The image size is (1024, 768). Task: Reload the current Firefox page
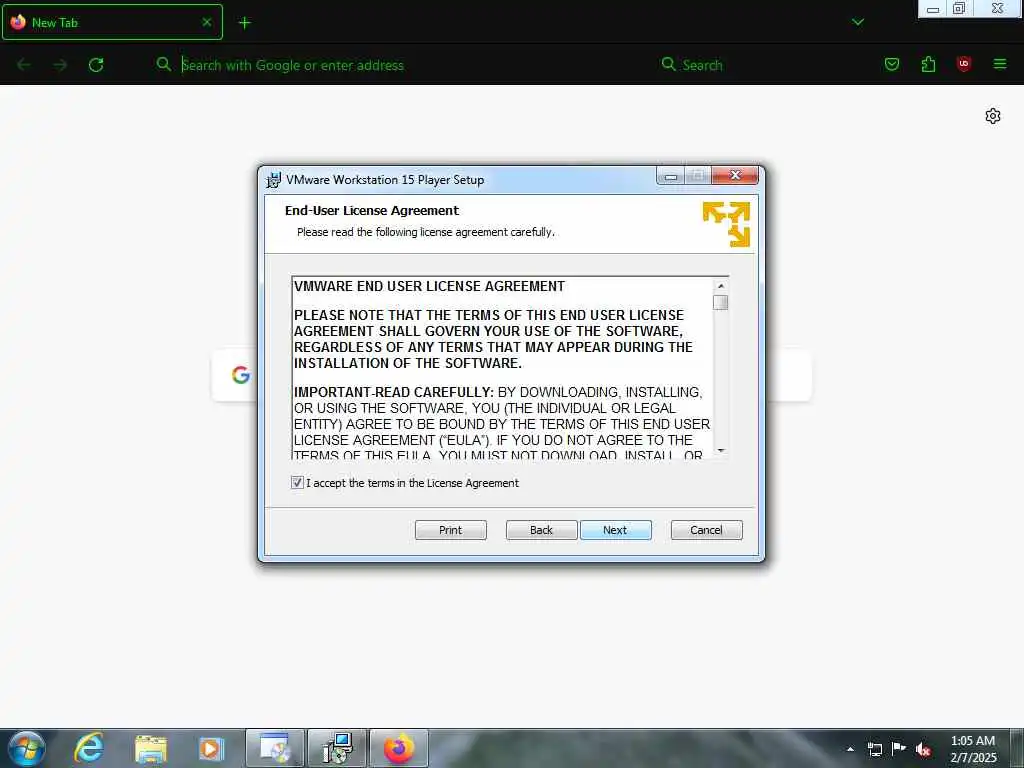(96, 65)
